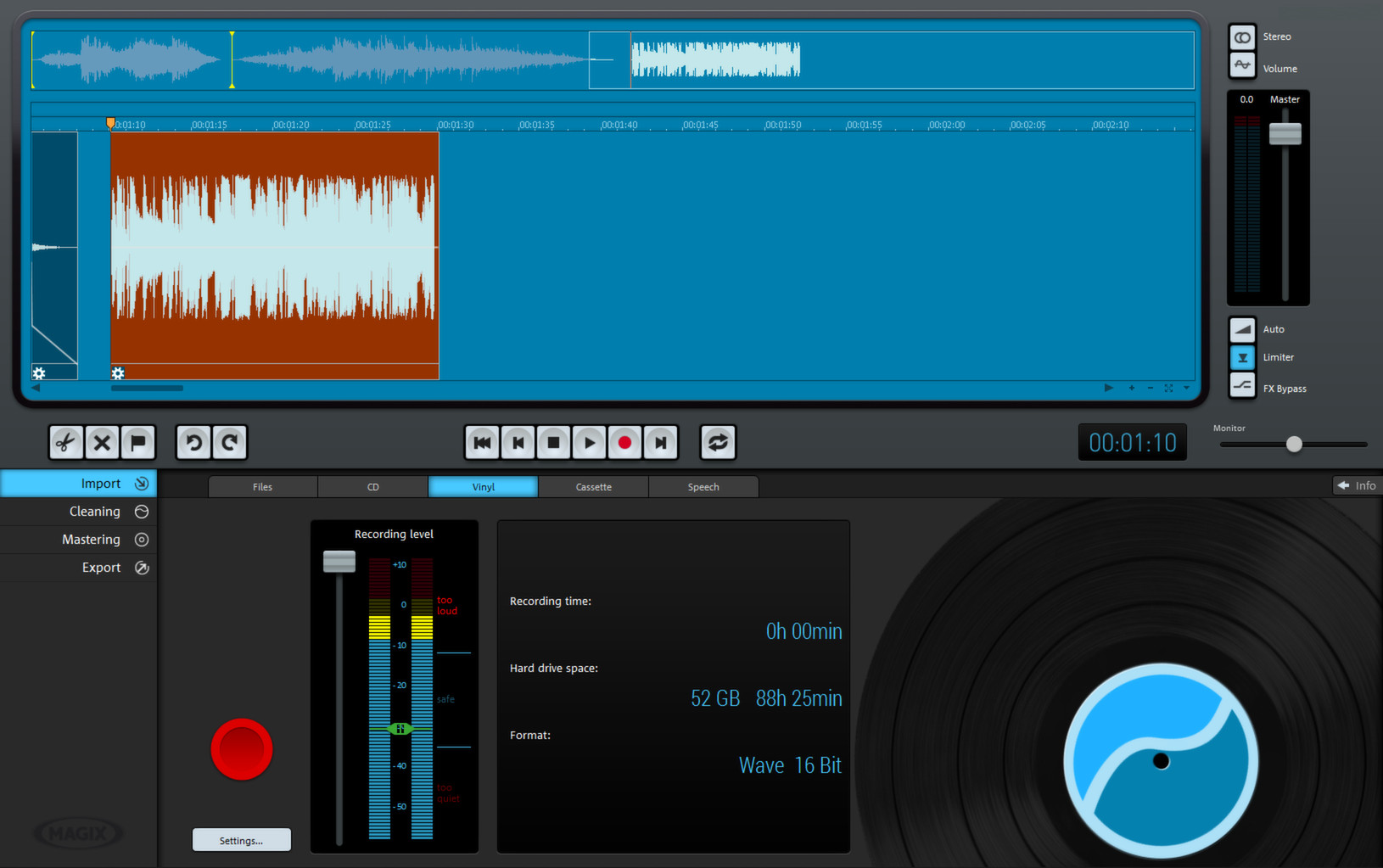This screenshot has width=1383, height=868.
Task: Start playback with play button
Action: click(589, 442)
